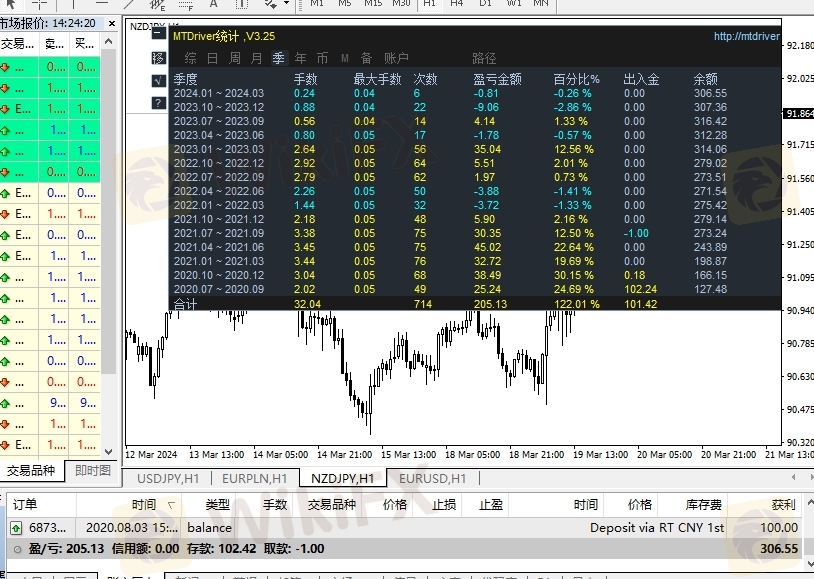The width and height of the screenshot is (814, 579).
Task: Open the 即时图 tick chart tab
Action: (93, 470)
